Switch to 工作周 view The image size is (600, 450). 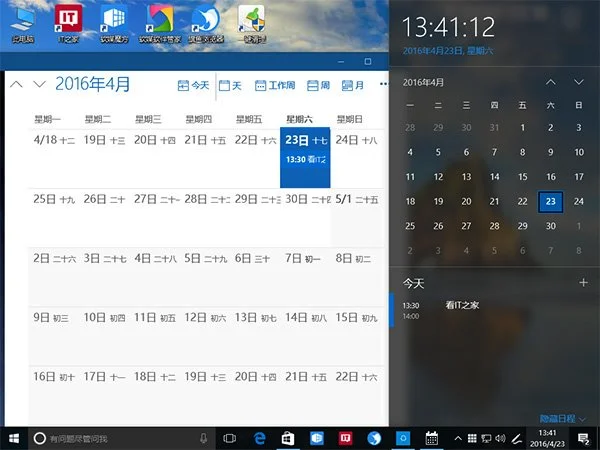[x=275, y=85]
